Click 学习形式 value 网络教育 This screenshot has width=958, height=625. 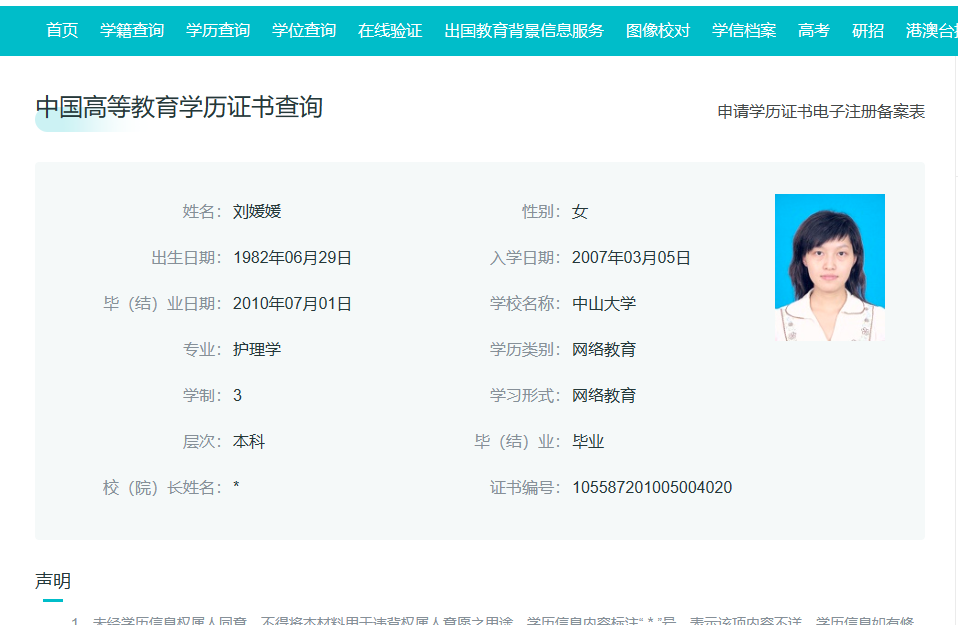tap(604, 395)
